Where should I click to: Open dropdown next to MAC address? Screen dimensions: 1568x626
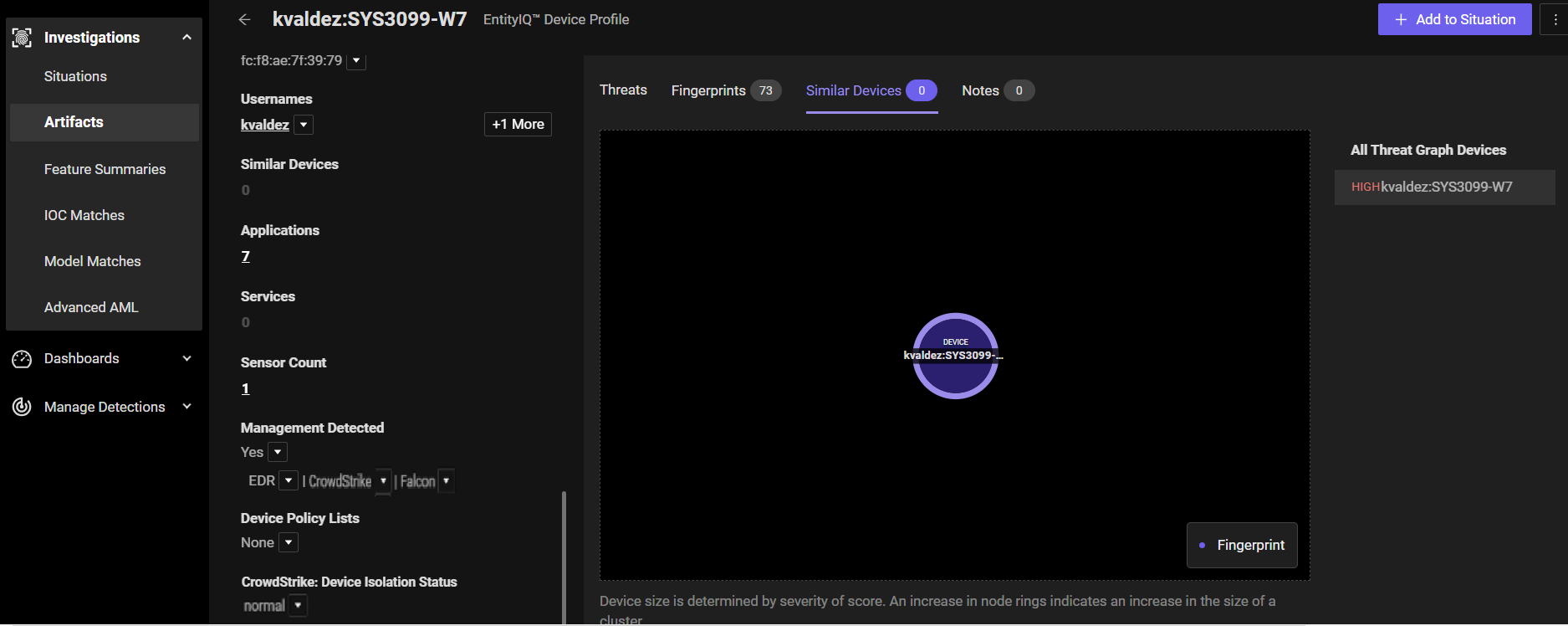(x=356, y=60)
